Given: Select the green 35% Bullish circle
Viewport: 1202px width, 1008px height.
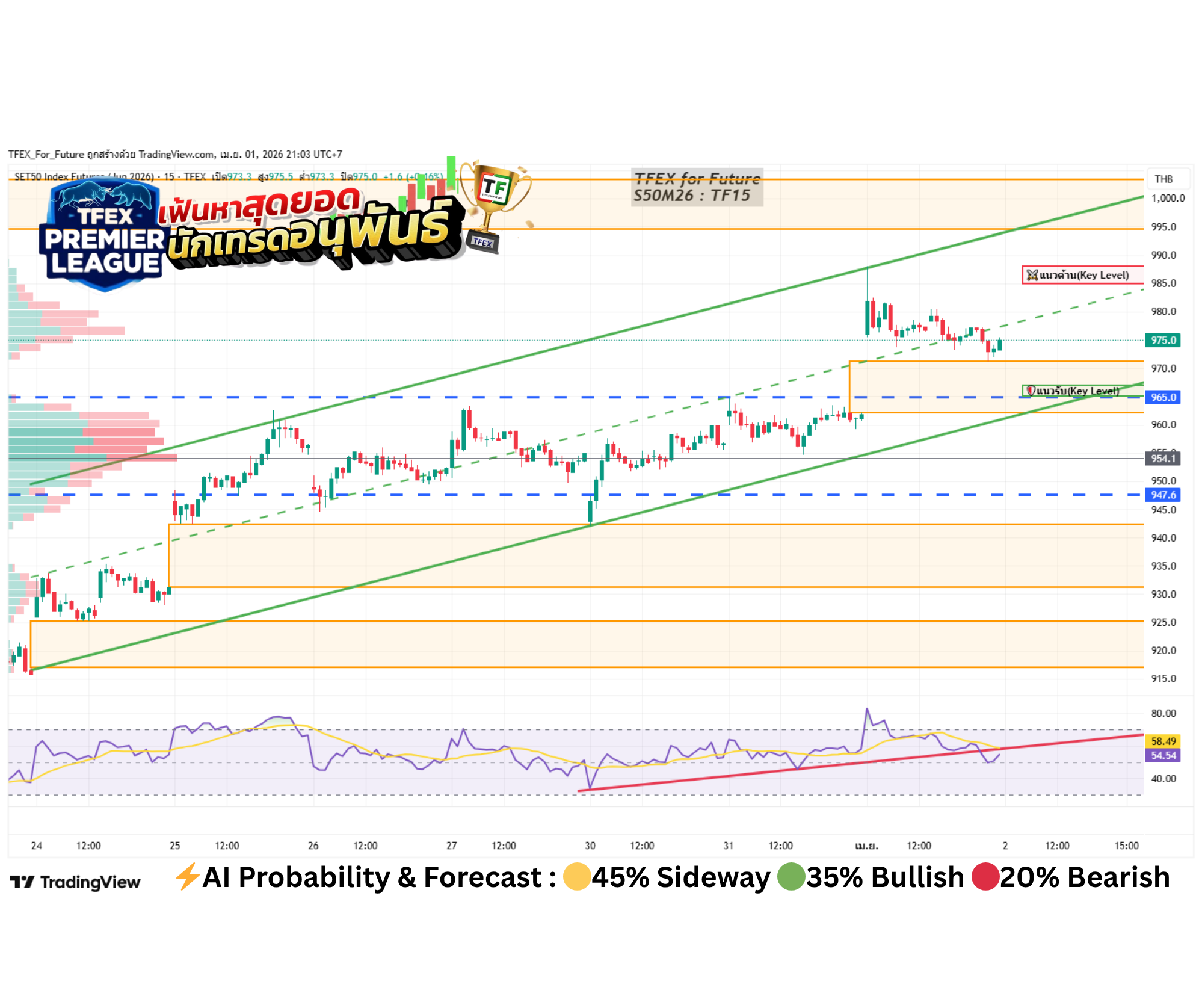Looking at the screenshot, I should [x=791, y=877].
